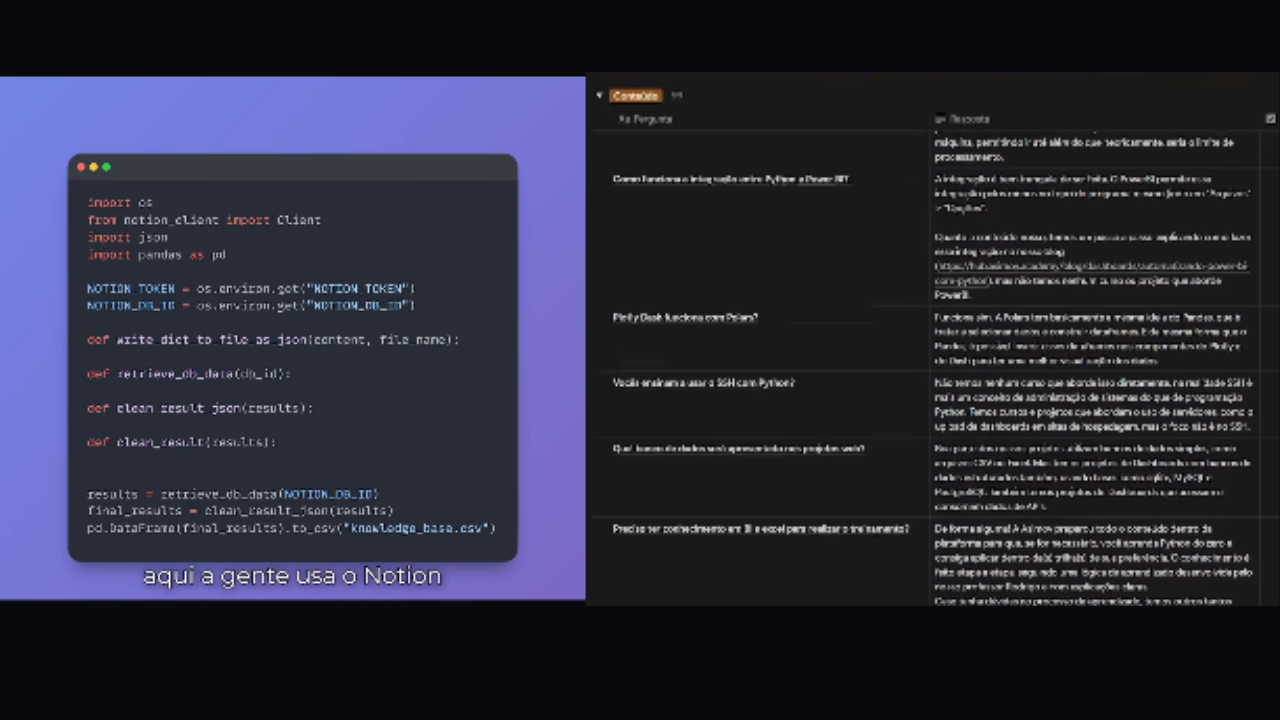This screenshot has height=720, width=1280.
Task: Click the count number beside Conteúdo tag
Action: tap(677, 96)
